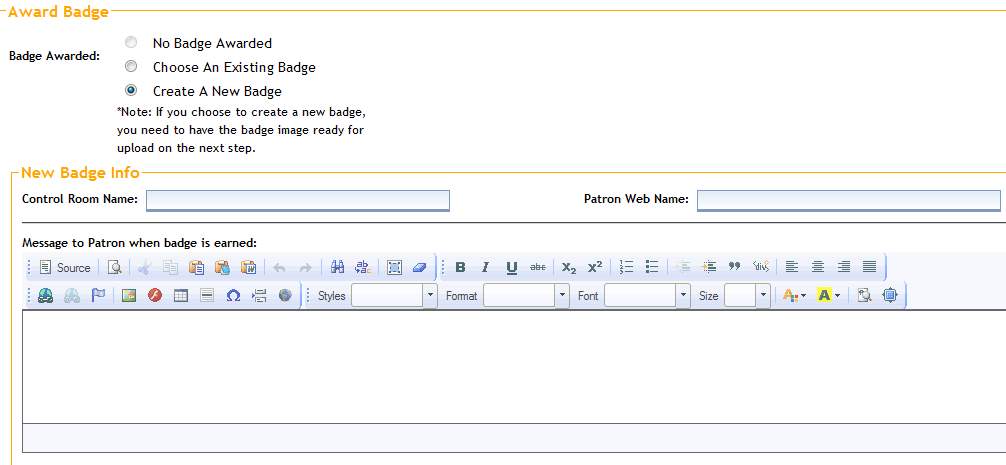Toggle Bold formatting

click(460, 267)
